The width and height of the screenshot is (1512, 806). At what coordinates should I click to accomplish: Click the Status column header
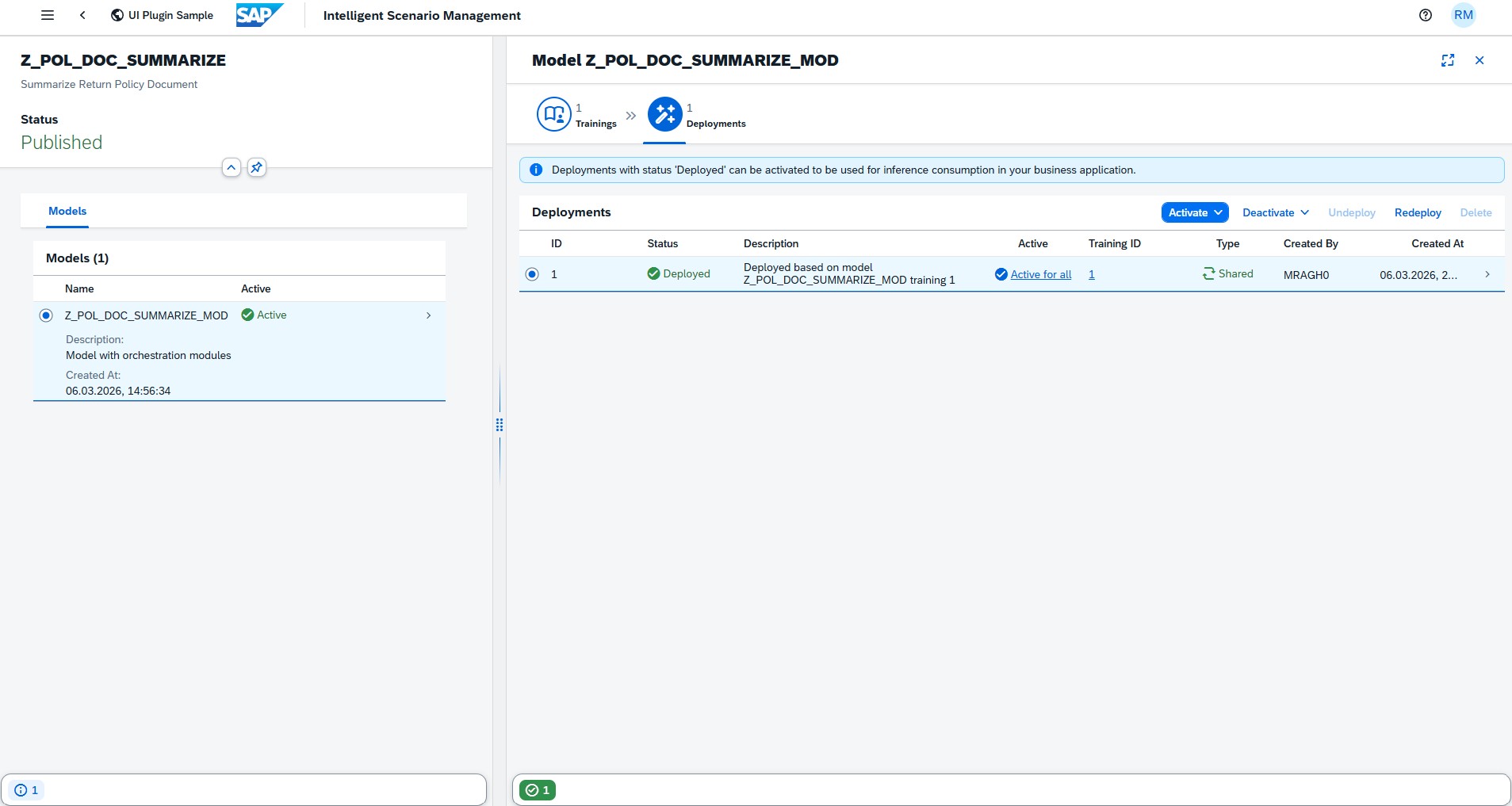tap(663, 243)
